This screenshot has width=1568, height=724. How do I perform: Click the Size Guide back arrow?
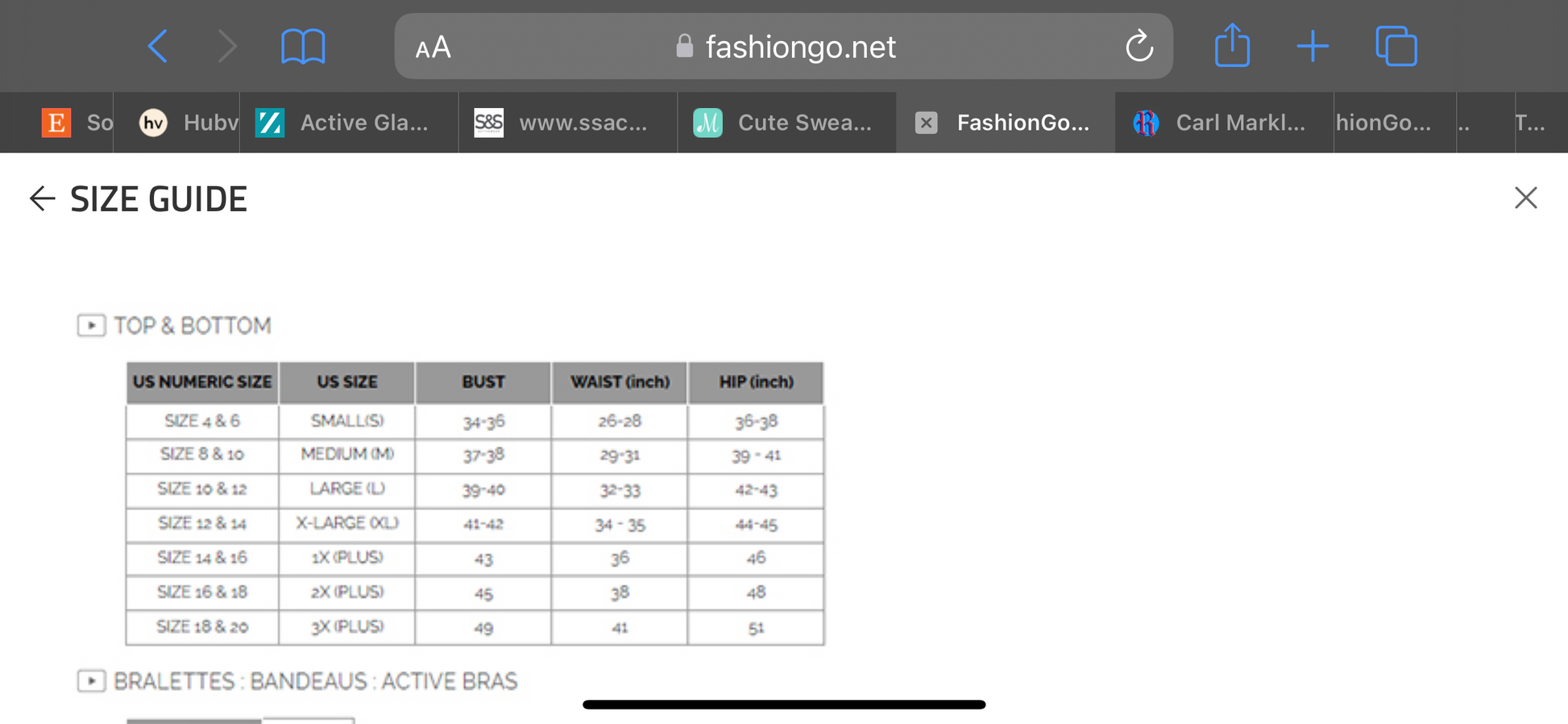(42, 198)
